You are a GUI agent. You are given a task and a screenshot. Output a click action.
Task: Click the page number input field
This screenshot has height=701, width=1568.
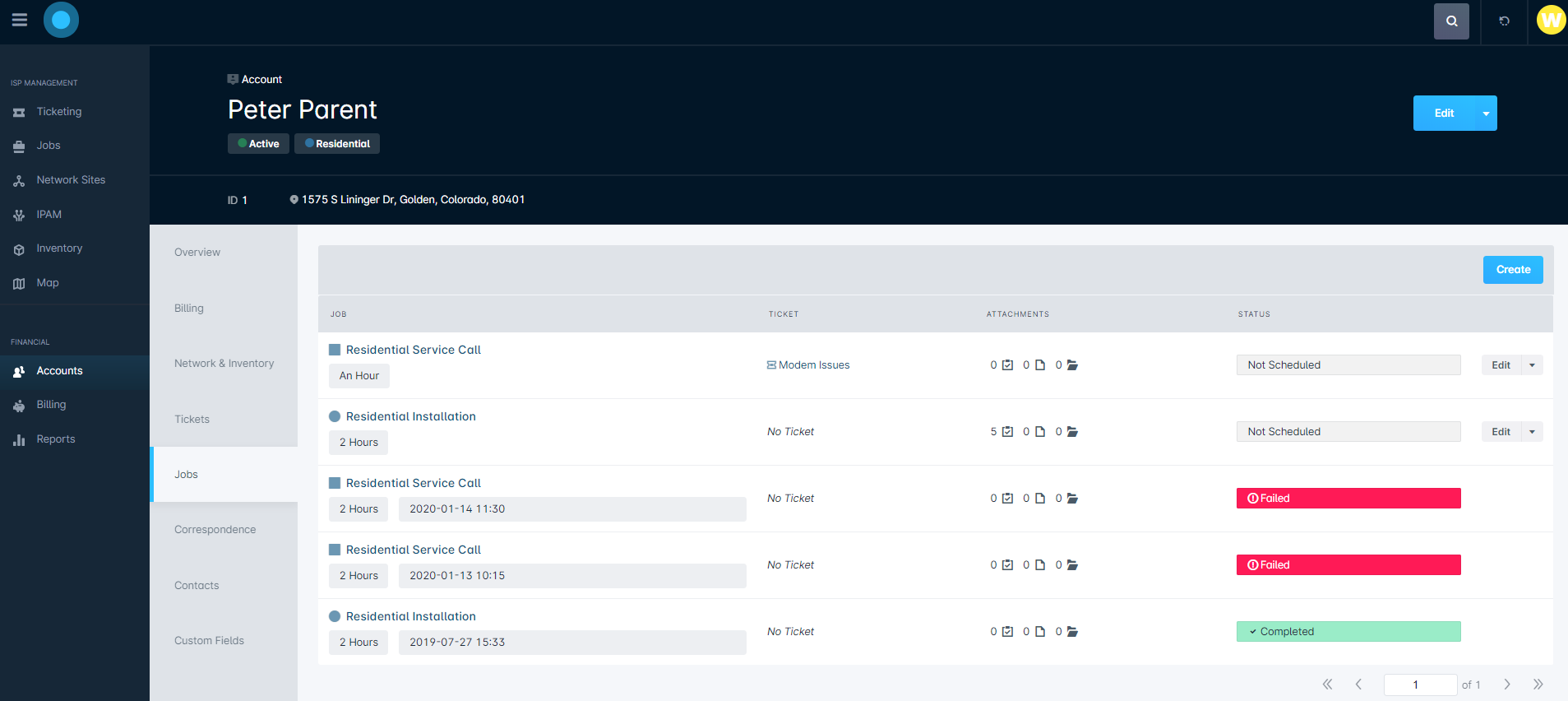click(1420, 685)
